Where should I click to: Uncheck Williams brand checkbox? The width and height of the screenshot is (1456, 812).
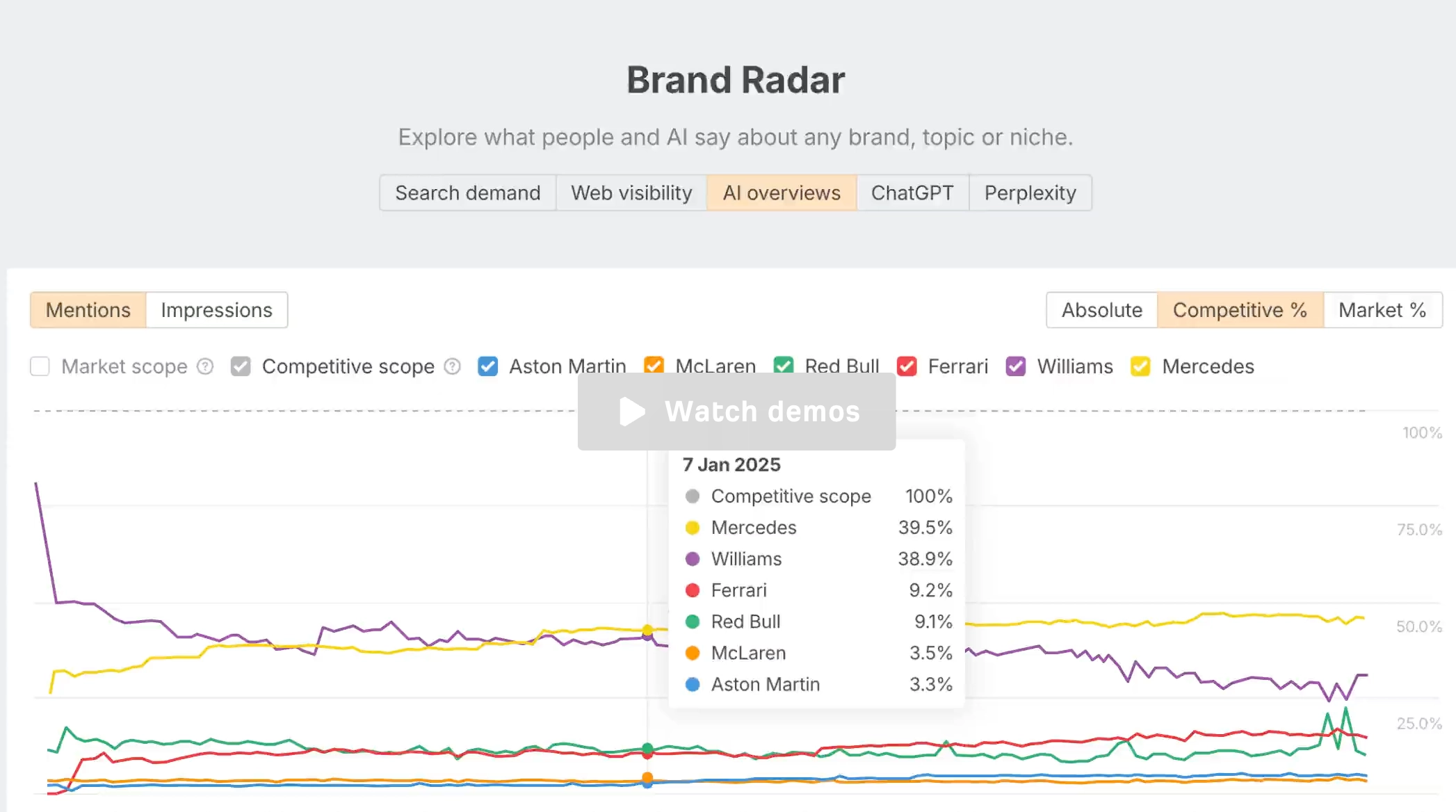(1016, 366)
